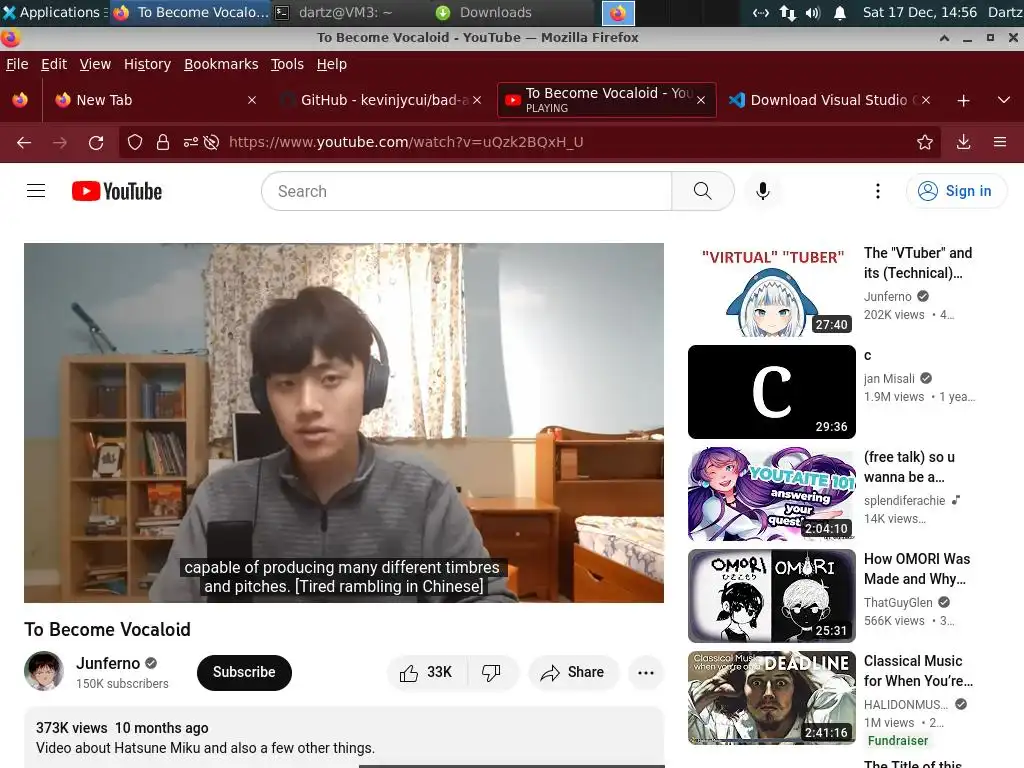
Task: Open the notification bell in system panel
Action: pyautogui.click(x=840, y=12)
